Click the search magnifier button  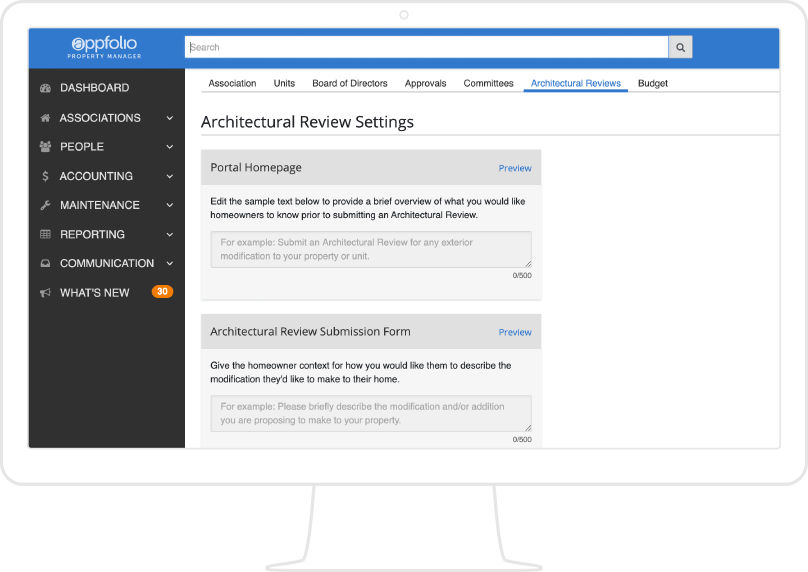[680, 47]
